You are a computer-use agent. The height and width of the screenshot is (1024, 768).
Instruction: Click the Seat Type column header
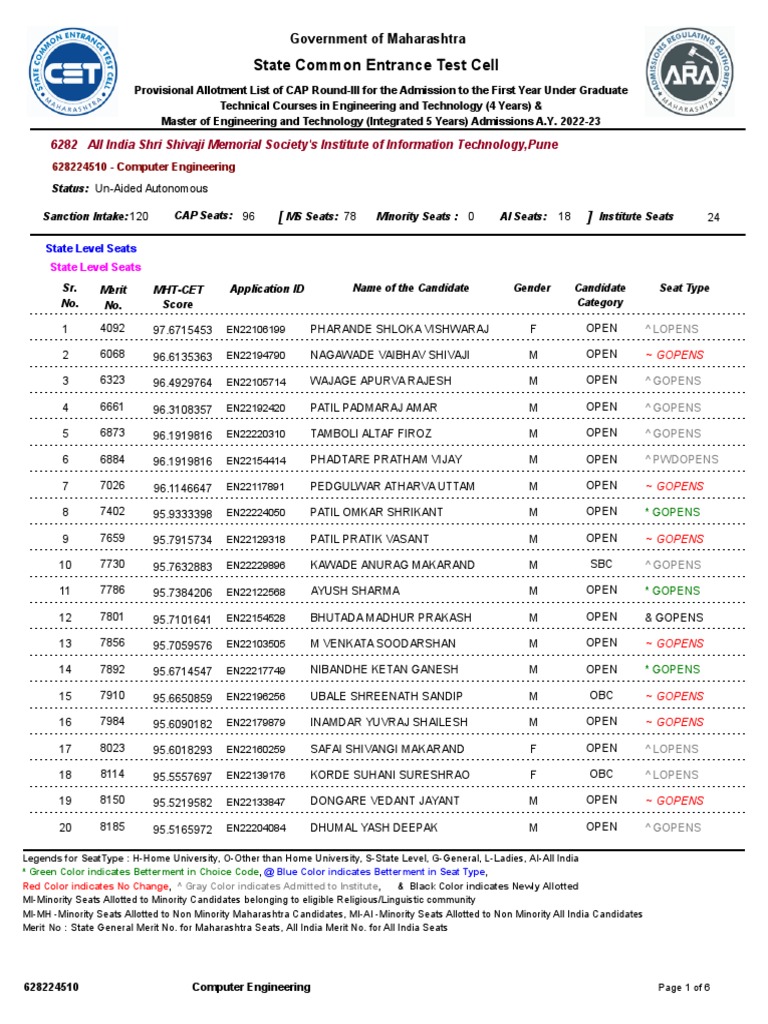(x=684, y=288)
